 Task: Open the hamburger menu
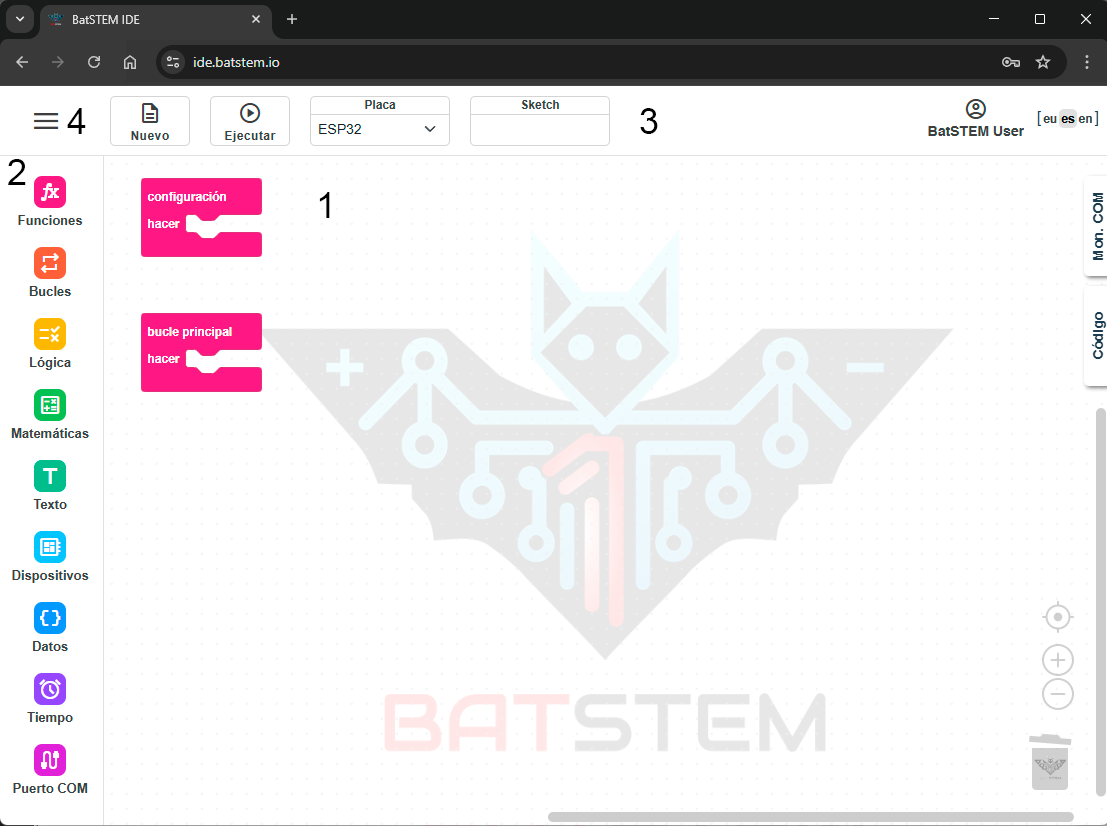46,121
